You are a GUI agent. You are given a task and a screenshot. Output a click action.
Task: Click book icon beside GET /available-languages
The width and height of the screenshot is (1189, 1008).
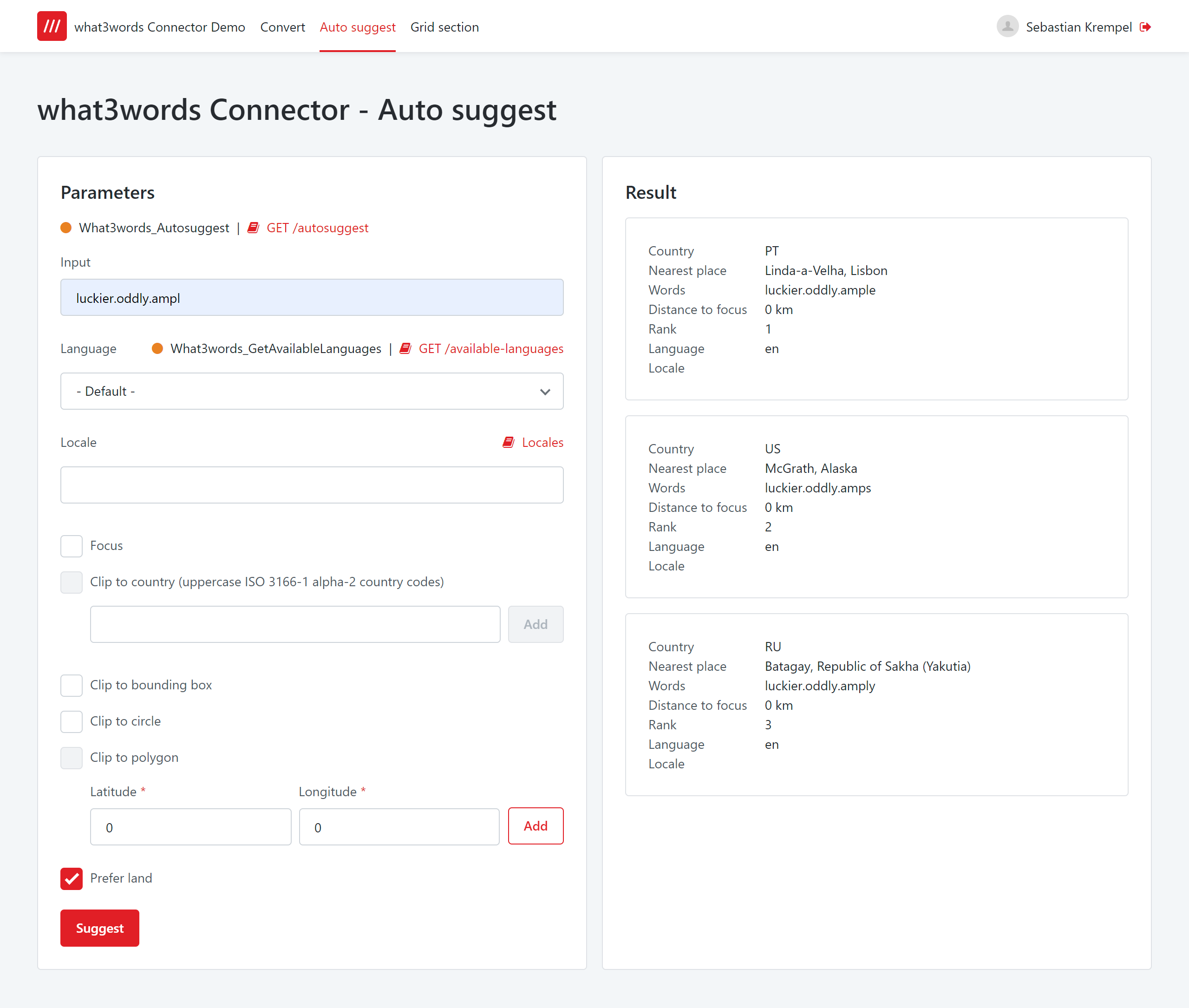click(x=405, y=348)
